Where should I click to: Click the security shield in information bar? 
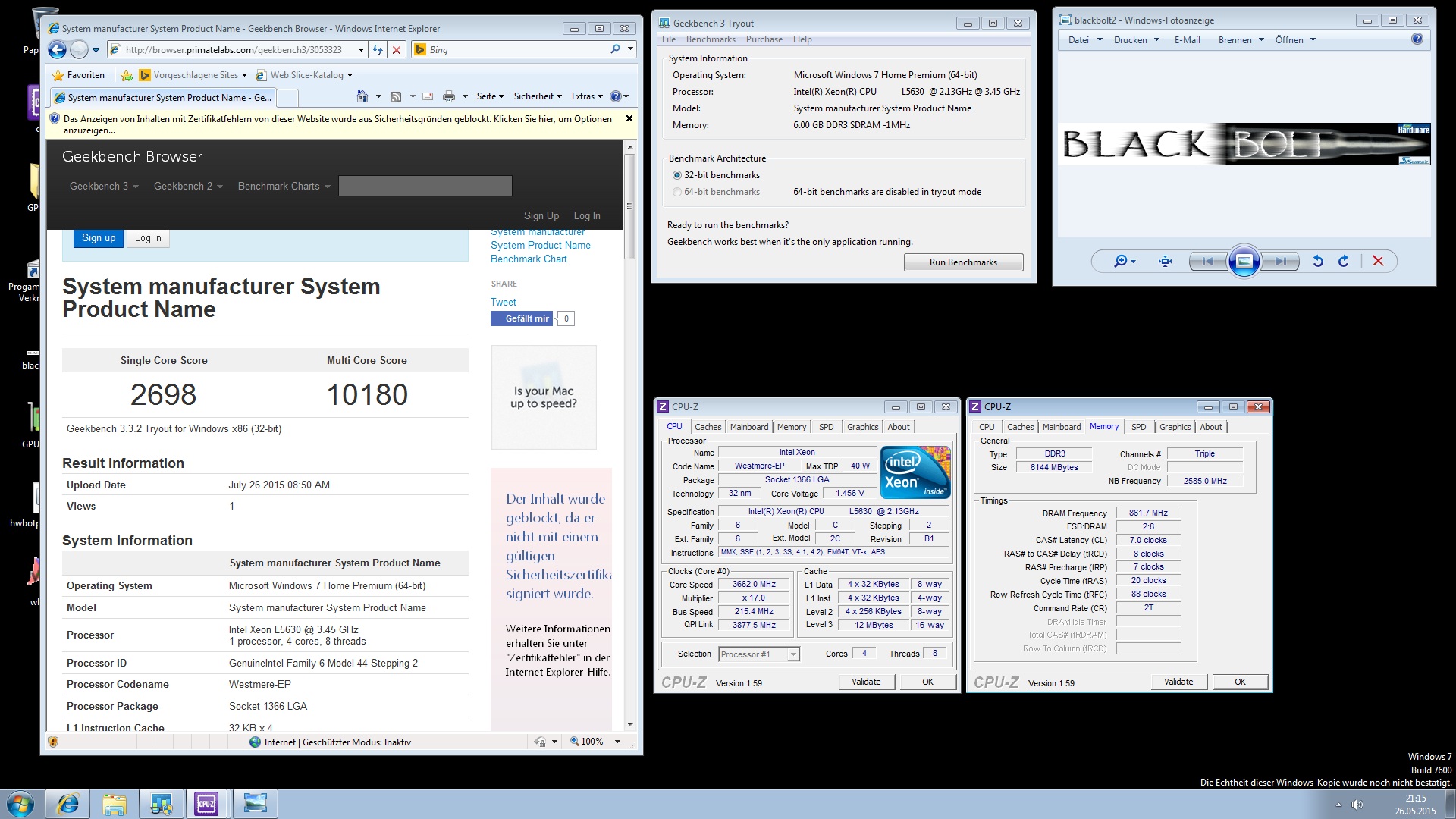(55, 119)
